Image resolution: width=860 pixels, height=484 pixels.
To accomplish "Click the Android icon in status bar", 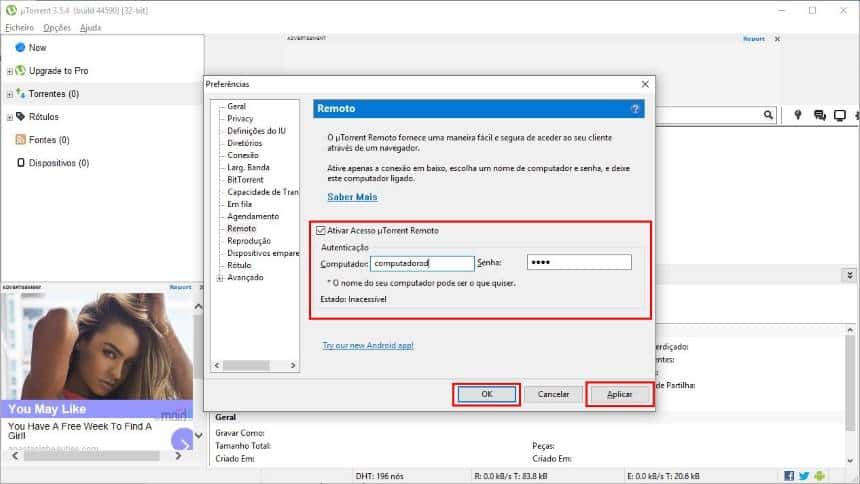I will point(819,476).
